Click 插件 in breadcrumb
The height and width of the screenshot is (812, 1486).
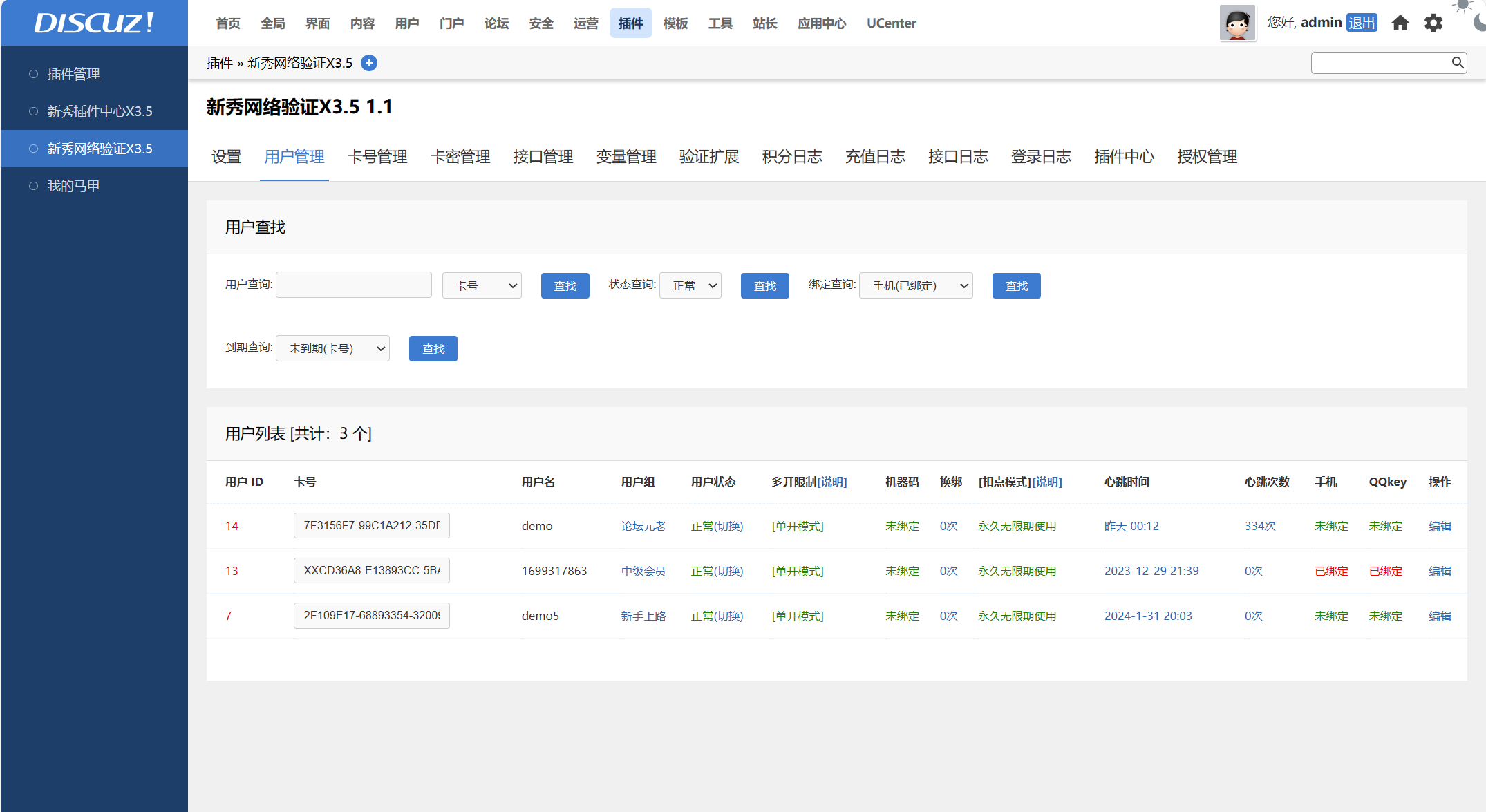[219, 63]
